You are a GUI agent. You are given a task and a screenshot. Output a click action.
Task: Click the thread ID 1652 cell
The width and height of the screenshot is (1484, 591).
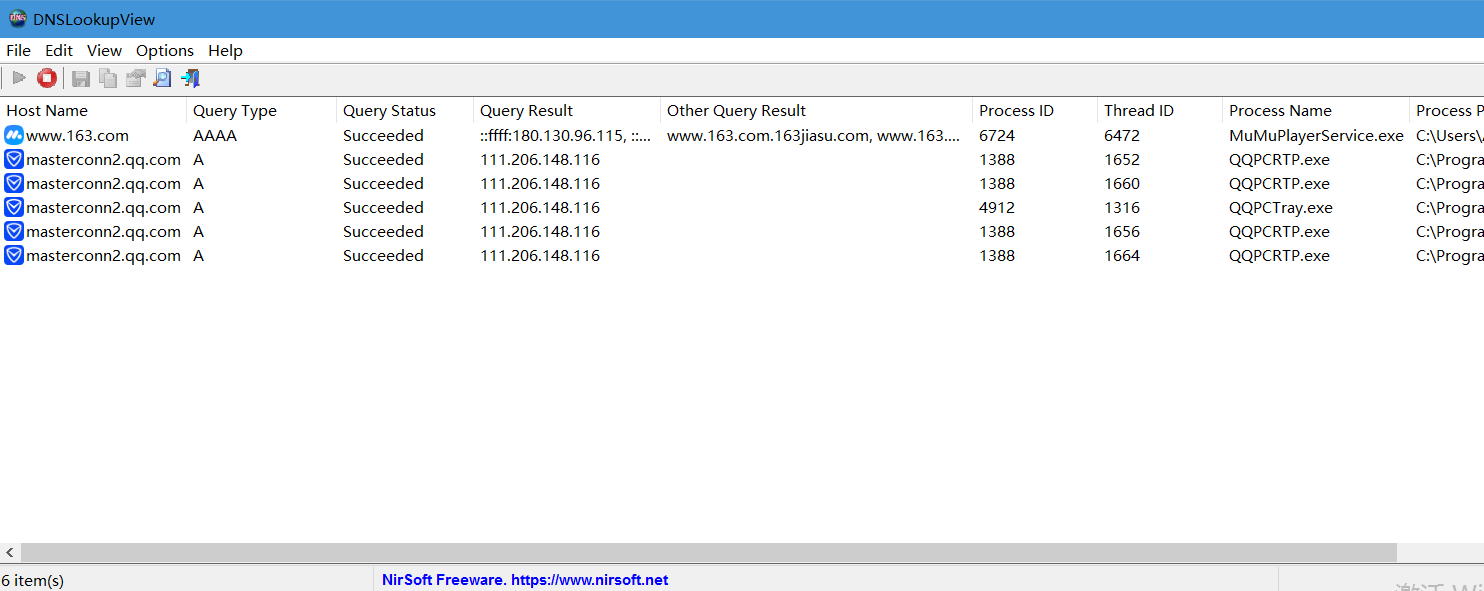coord(1122,159)
